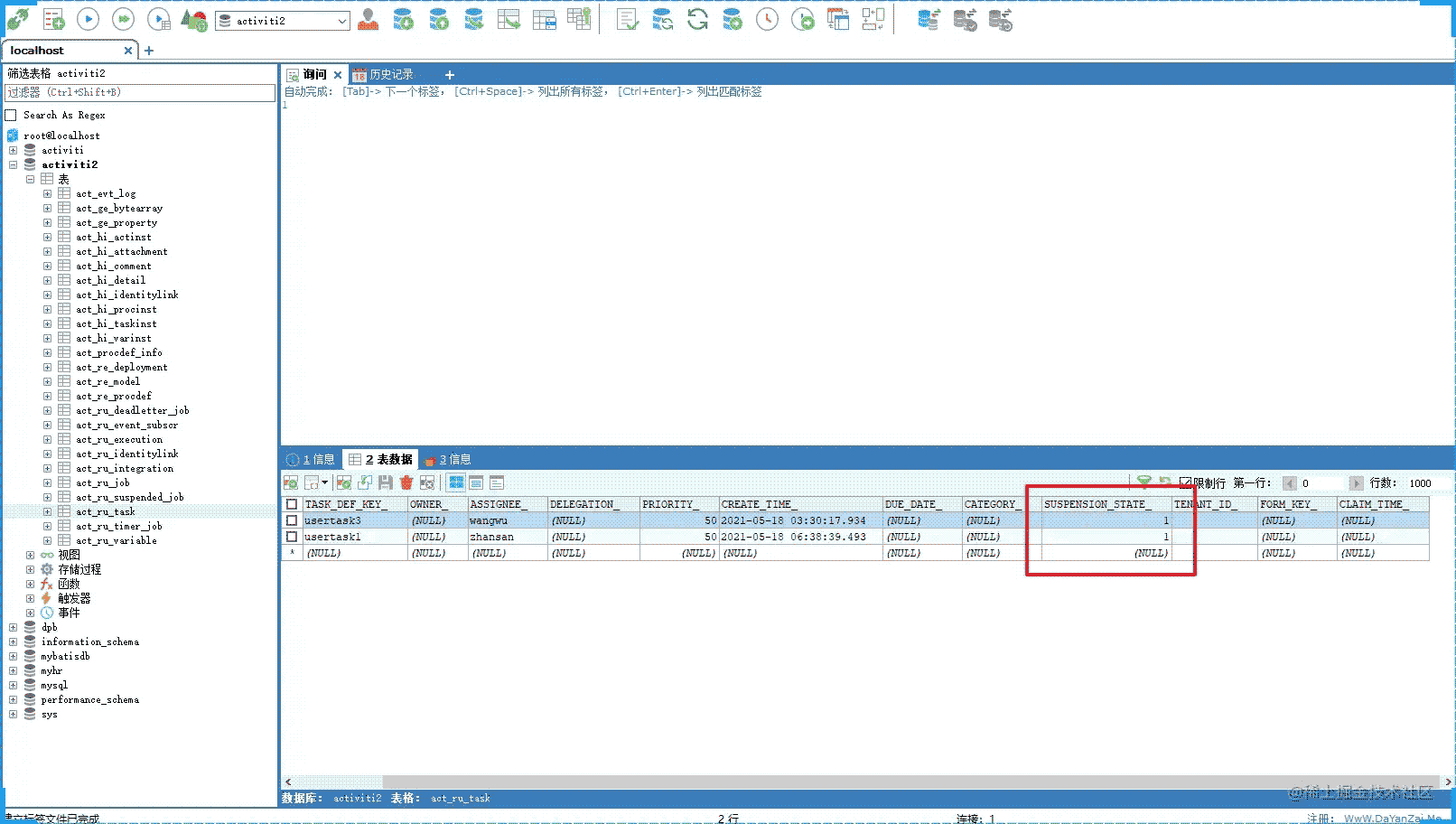Image resolution: width=1456 pixels, height=824 pixels.
Task: Click the Execute Query play icon
Action: click(88, 19)
